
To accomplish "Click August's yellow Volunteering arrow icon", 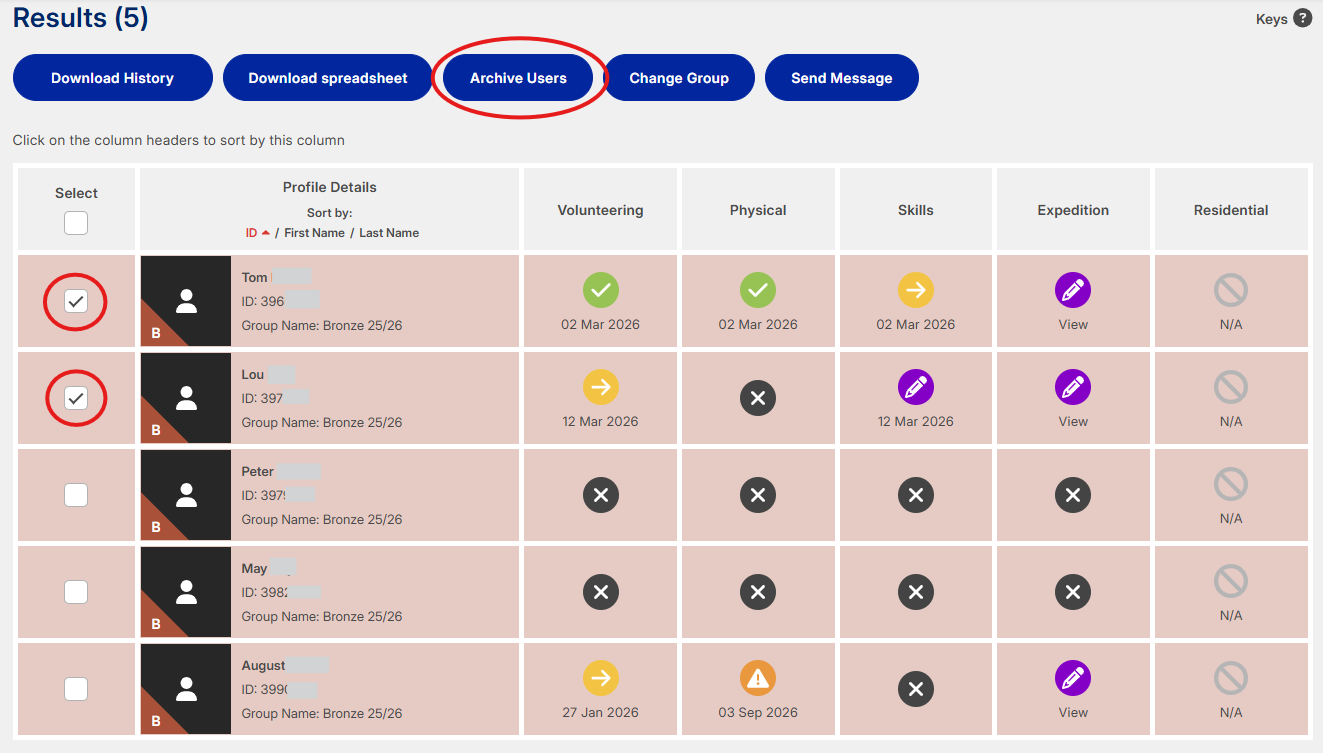I will (x=600, y=678).
